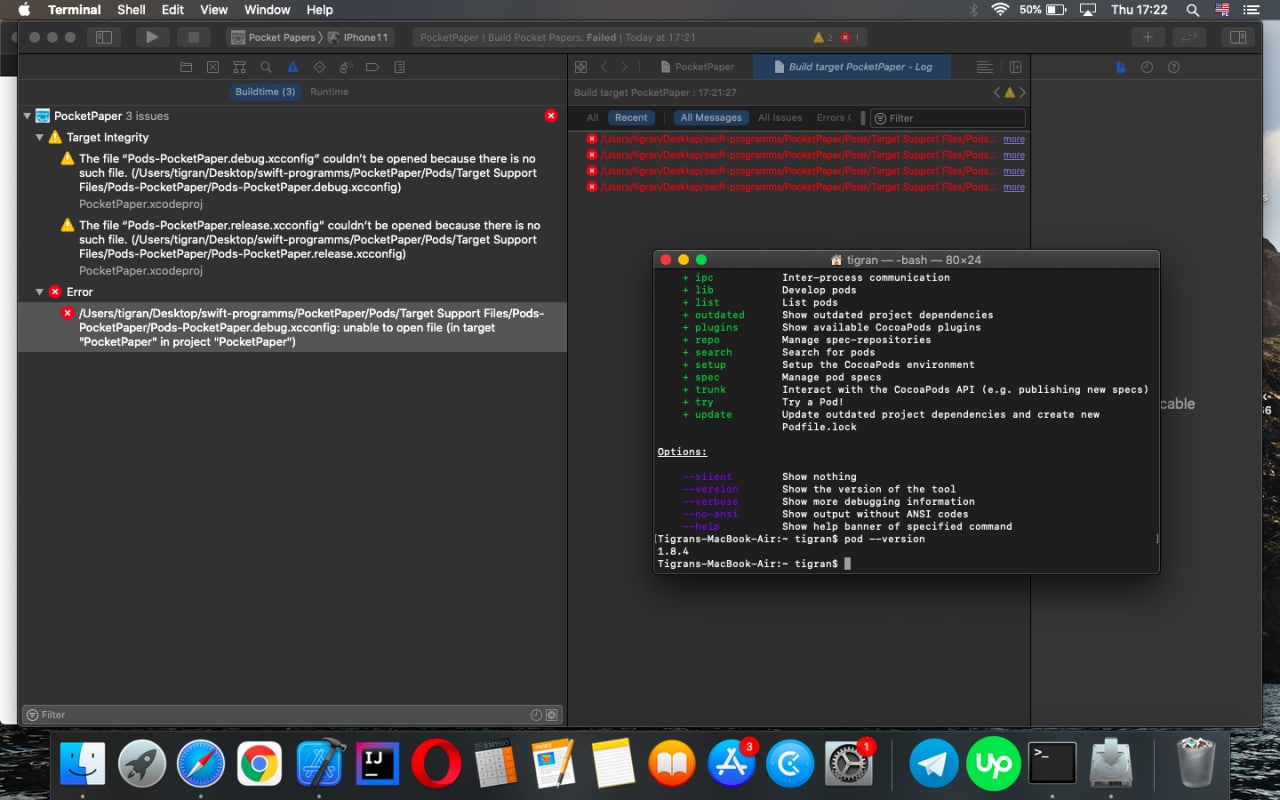Collapse the PocketPaper issues tree

click(x=27, y=116)
